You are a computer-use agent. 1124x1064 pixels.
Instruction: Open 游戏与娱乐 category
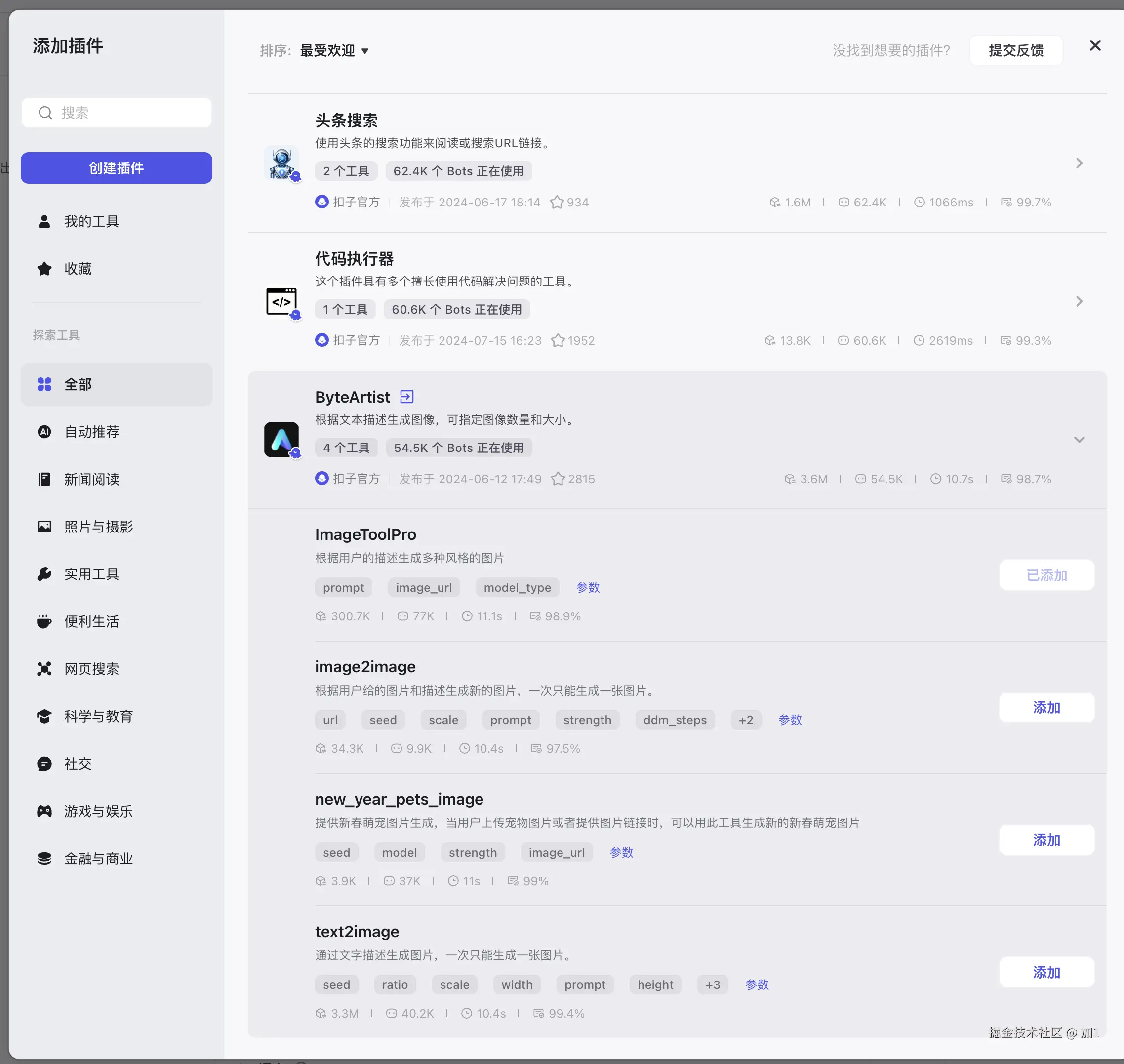(x=98, y=811)
